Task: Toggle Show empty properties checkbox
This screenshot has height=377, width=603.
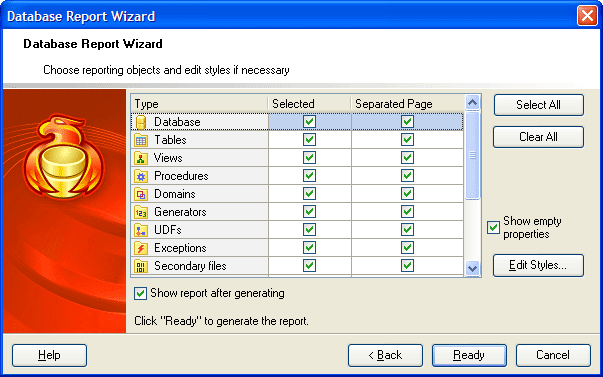Action: click(493, 228)
